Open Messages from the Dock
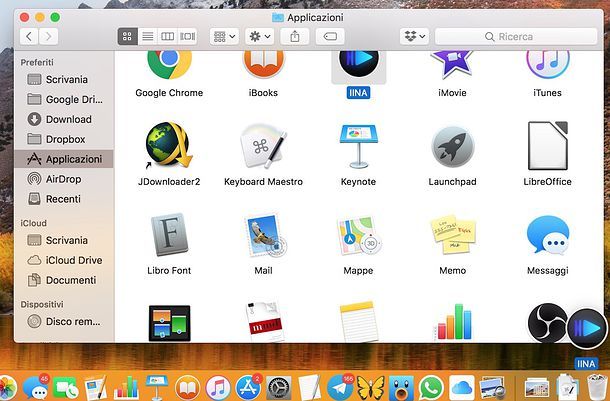 (35, 388)
